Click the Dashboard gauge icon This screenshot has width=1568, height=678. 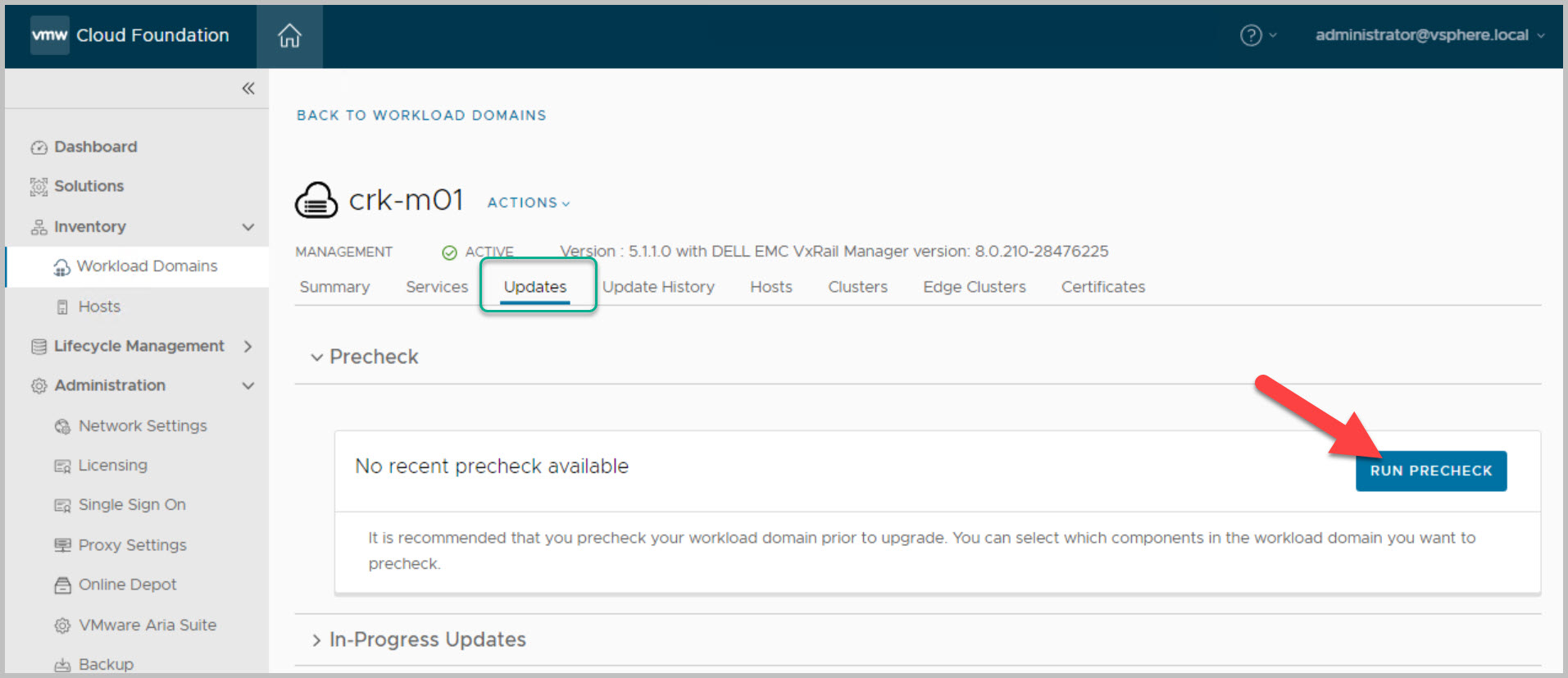tap(39, 148)
